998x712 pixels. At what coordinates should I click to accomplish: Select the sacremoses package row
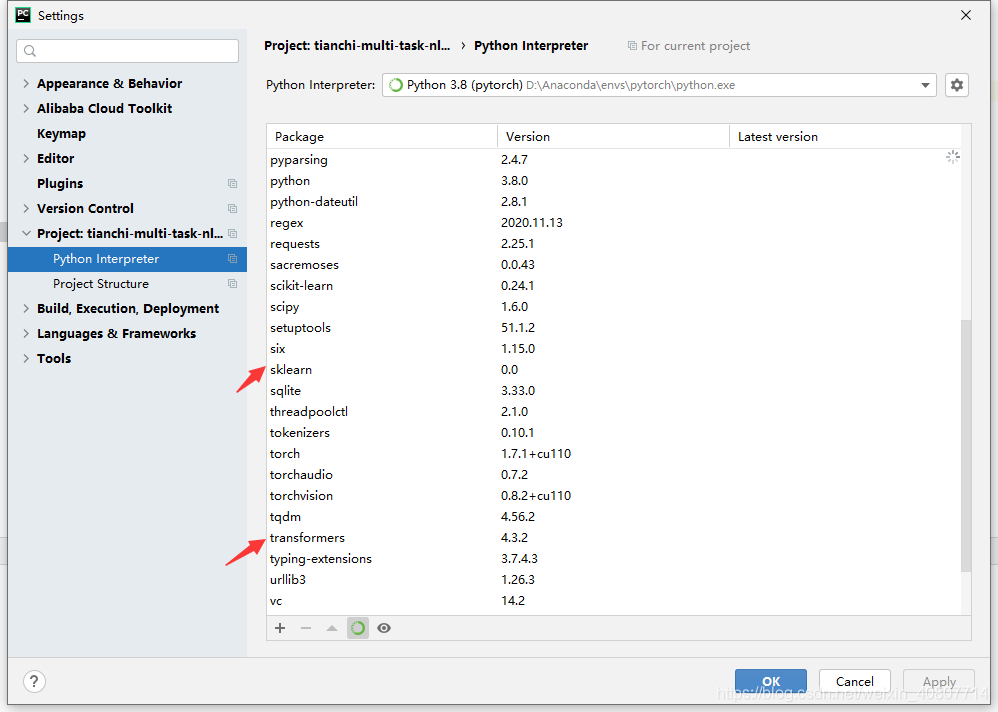[x=614, y=265]
